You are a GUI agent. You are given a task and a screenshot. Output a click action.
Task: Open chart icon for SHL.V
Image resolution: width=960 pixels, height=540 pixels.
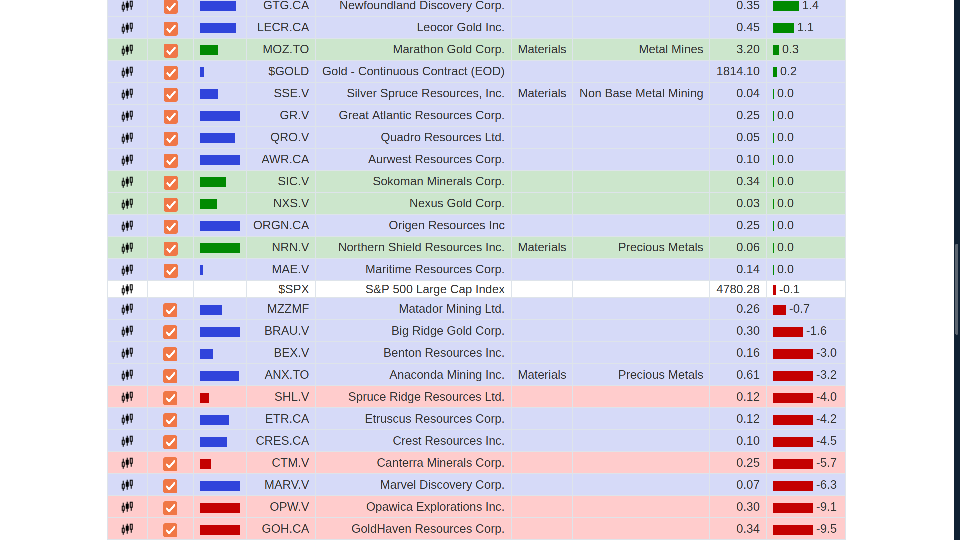127,397
